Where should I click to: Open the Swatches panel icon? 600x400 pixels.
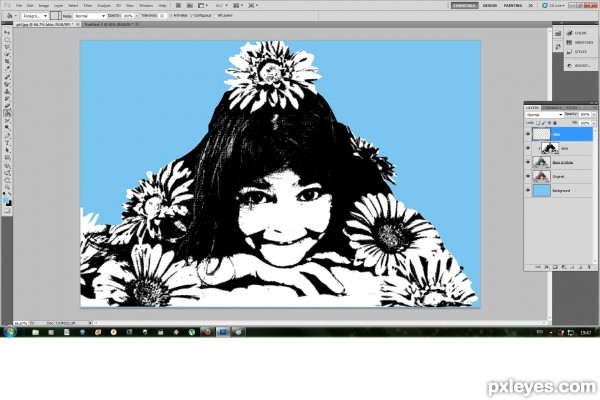click(x=569, y=42)
